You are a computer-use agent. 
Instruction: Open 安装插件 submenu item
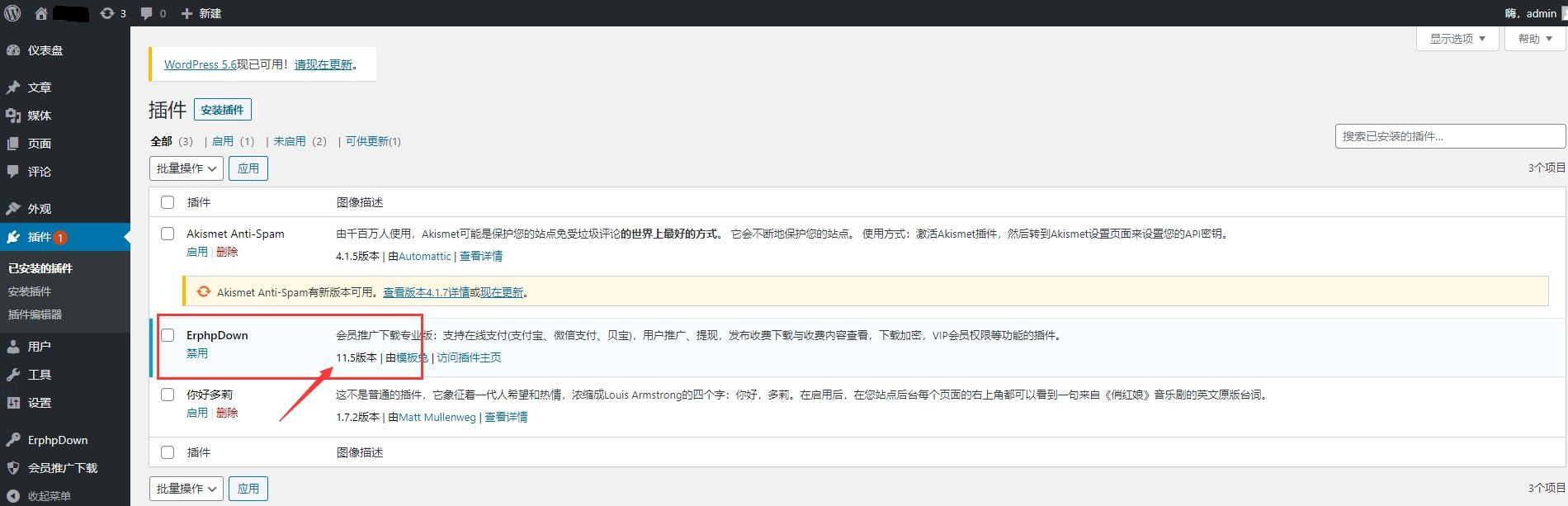(x=30, y=291)
